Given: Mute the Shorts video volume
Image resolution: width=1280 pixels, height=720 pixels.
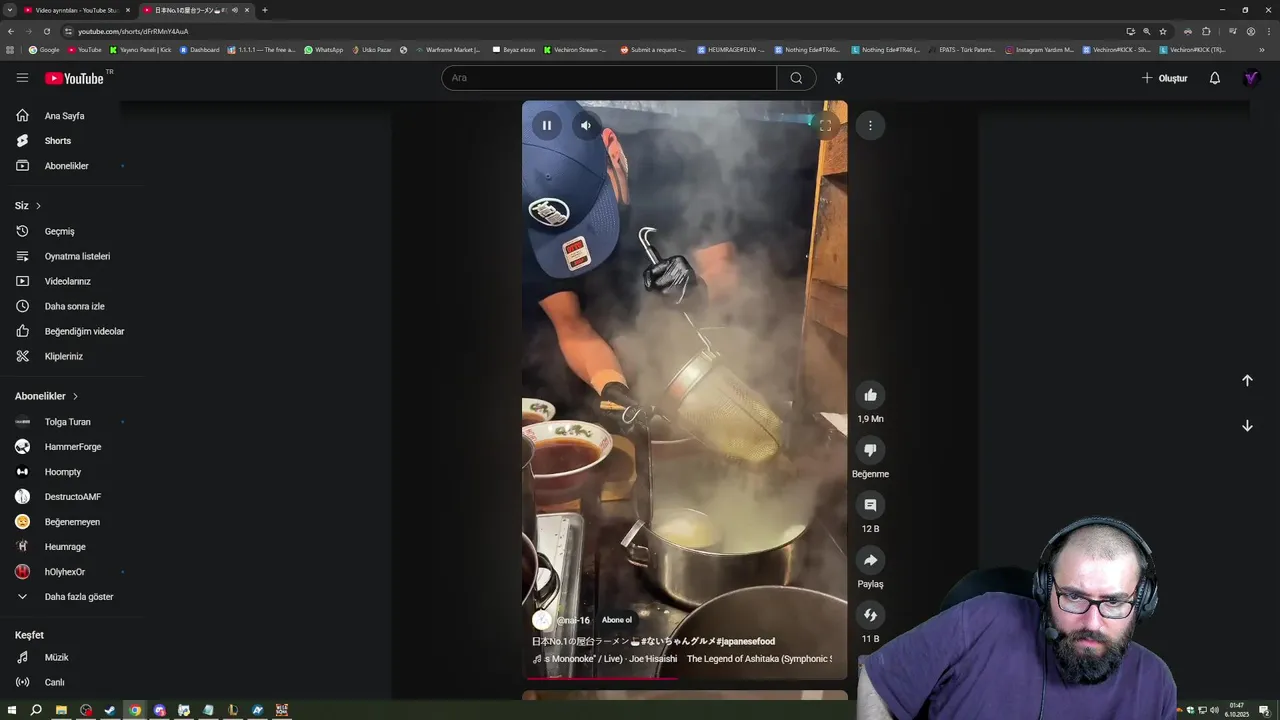Looking at the screenshot, I should click(586, 125).
